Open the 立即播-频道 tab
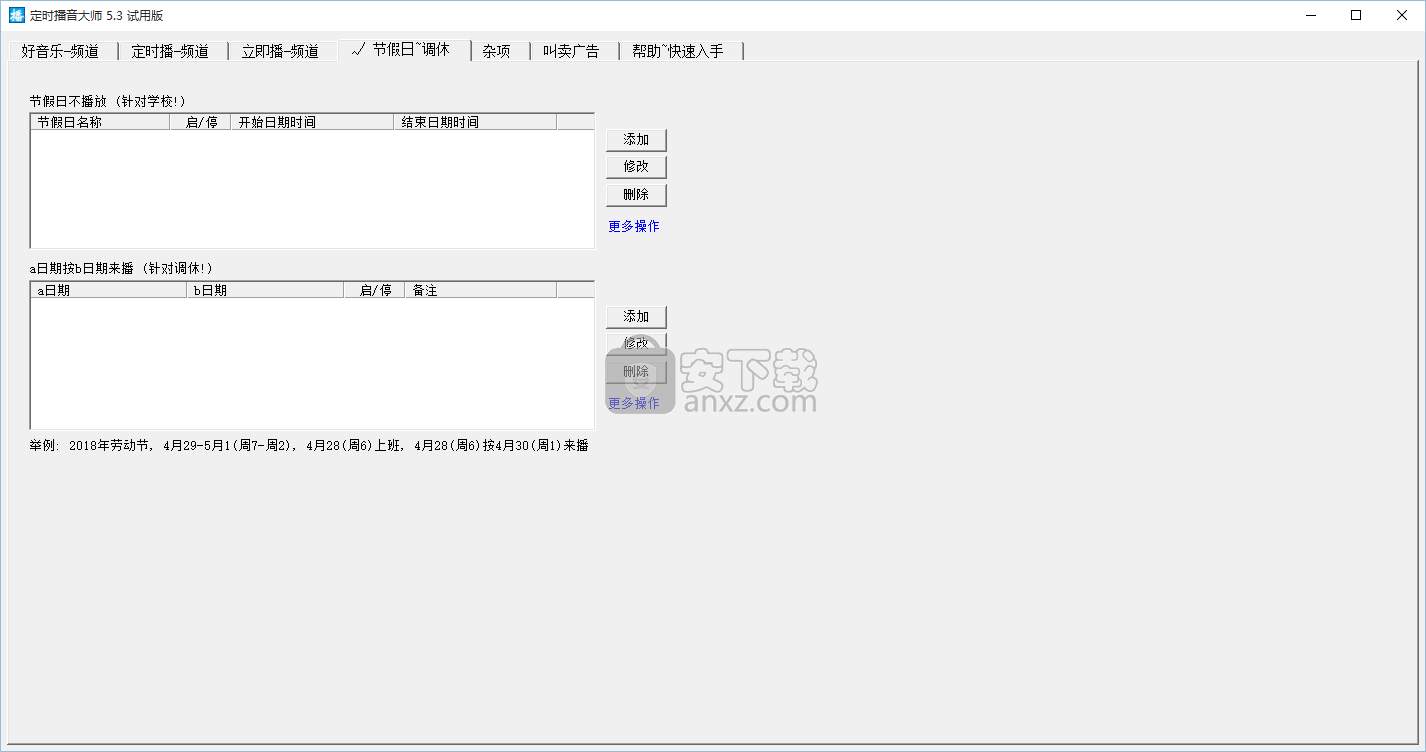The image size is (1426, 752). coord(282,51)
